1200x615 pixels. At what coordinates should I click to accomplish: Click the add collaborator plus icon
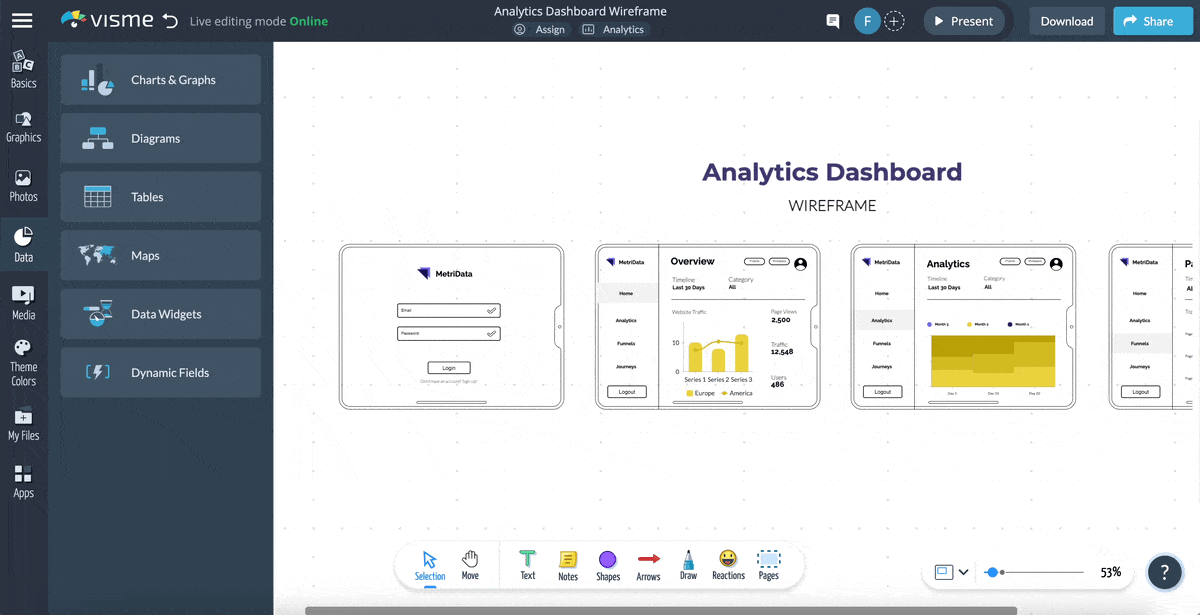click(x=895, y=21)
